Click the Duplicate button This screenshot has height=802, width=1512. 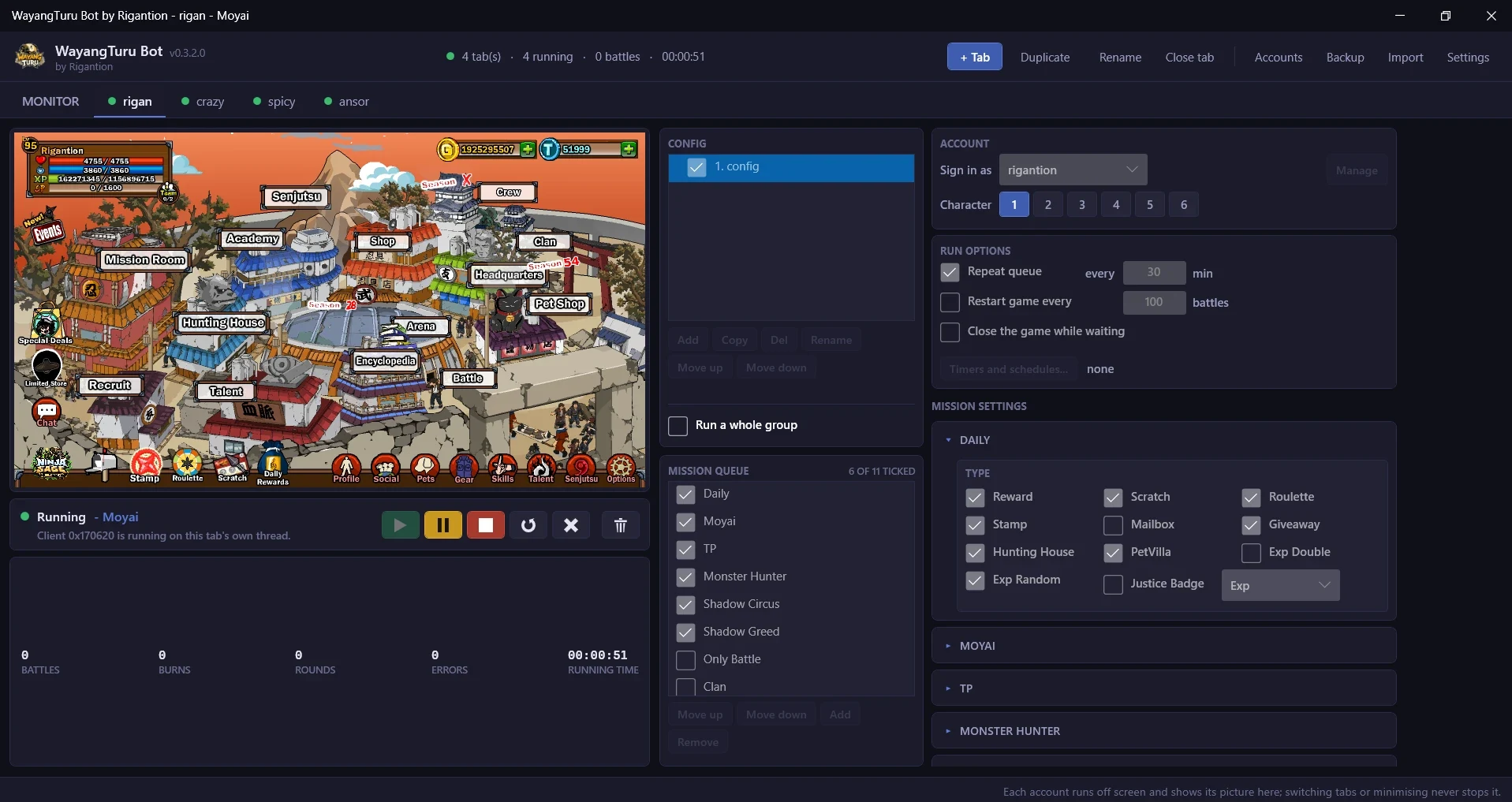pos(1045,58)
